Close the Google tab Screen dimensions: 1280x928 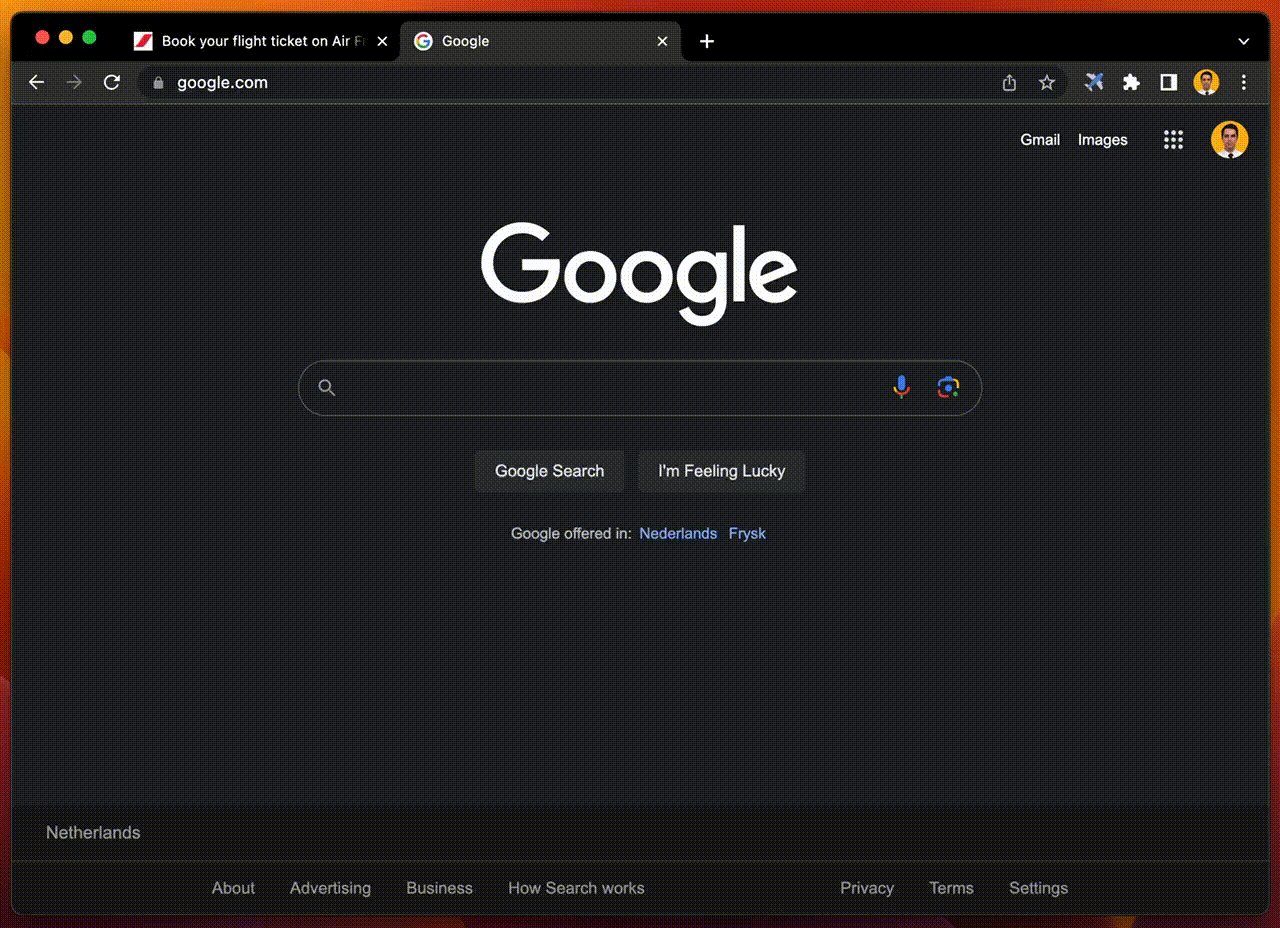(x=662, y=41)
